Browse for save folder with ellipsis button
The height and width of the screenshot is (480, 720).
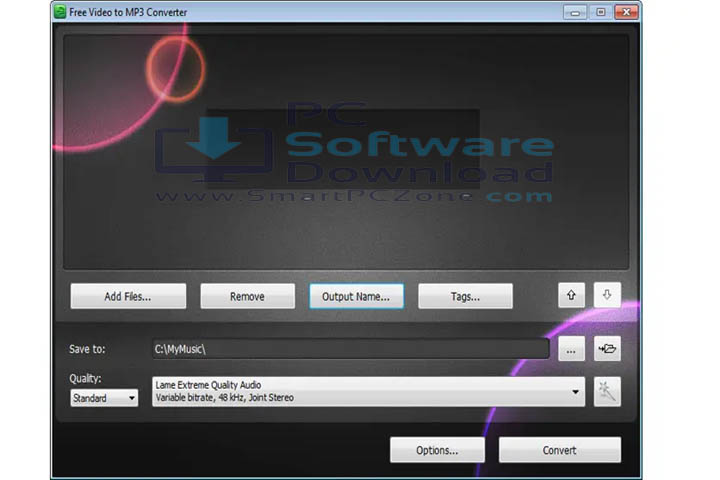click(x=571, y=349)
